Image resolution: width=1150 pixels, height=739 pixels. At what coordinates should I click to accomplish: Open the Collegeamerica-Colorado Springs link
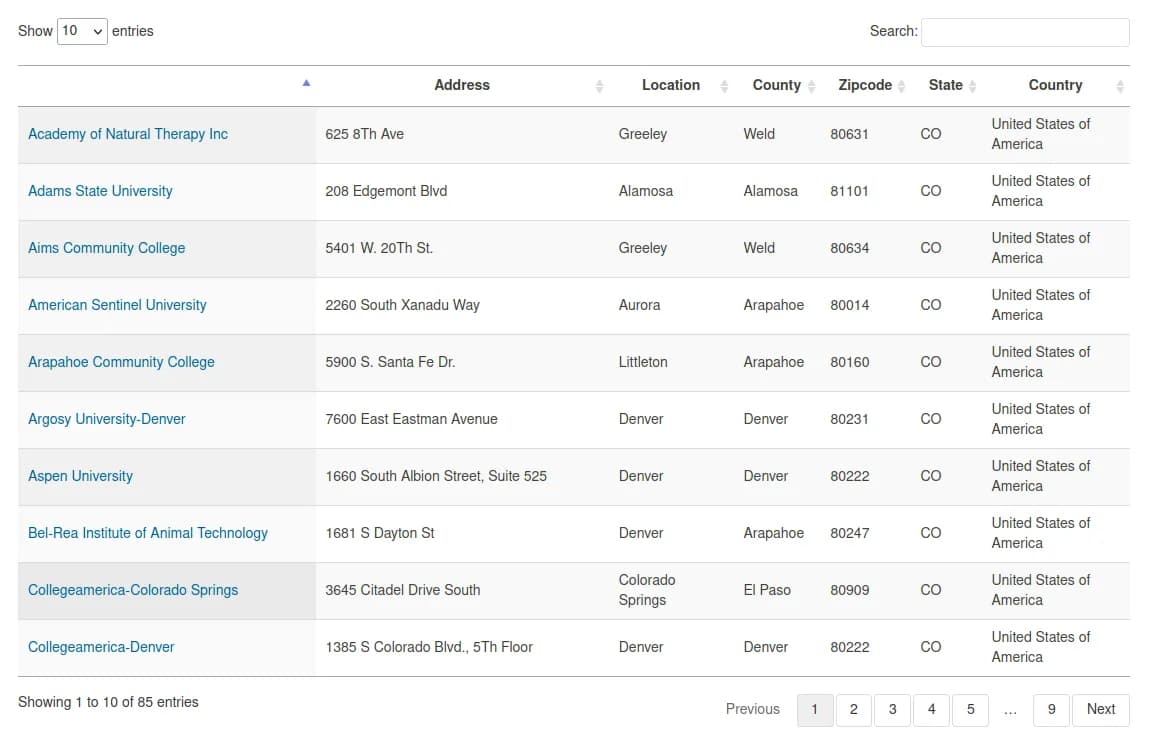[133, 590]
